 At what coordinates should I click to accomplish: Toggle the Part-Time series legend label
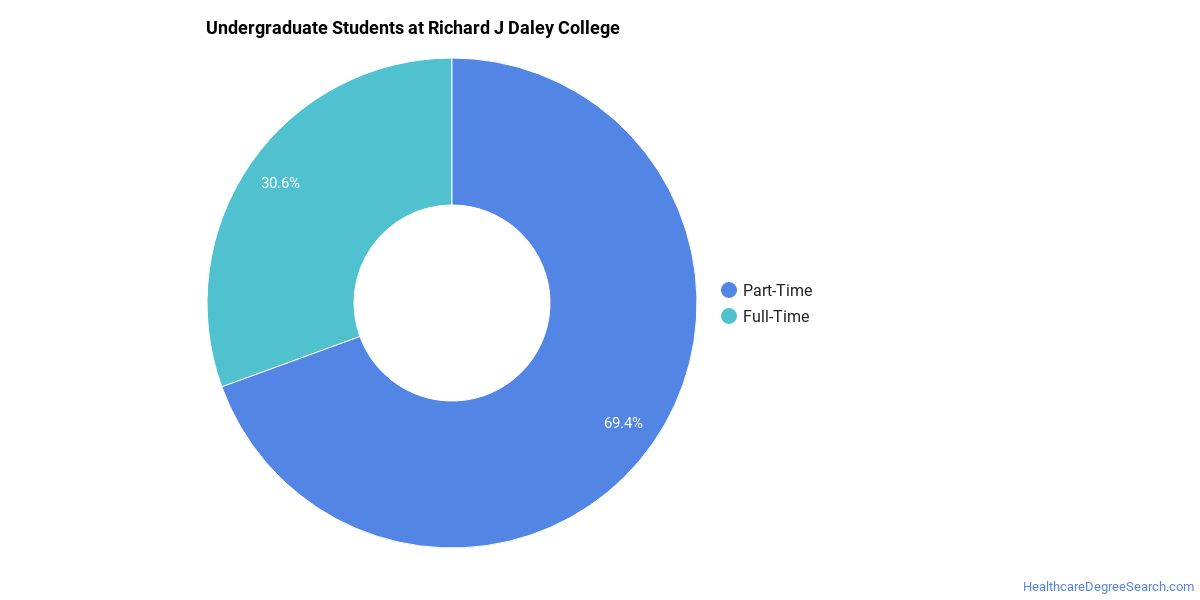tap(777, 290)
